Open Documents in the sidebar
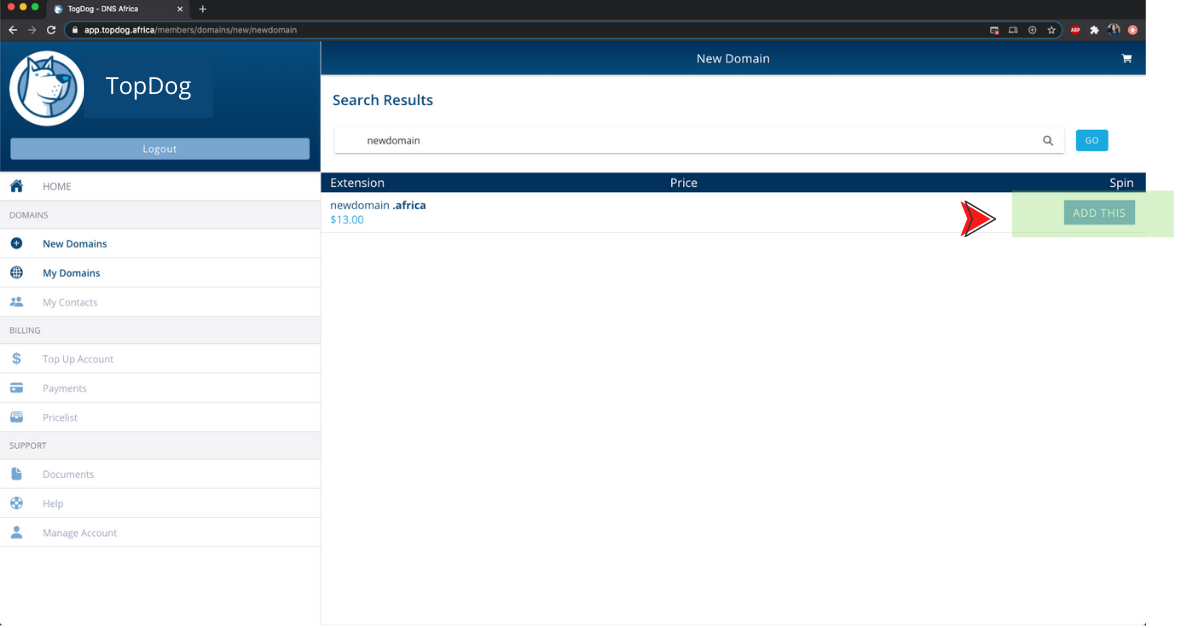1200x628 pixels. [x=160, y=474]
